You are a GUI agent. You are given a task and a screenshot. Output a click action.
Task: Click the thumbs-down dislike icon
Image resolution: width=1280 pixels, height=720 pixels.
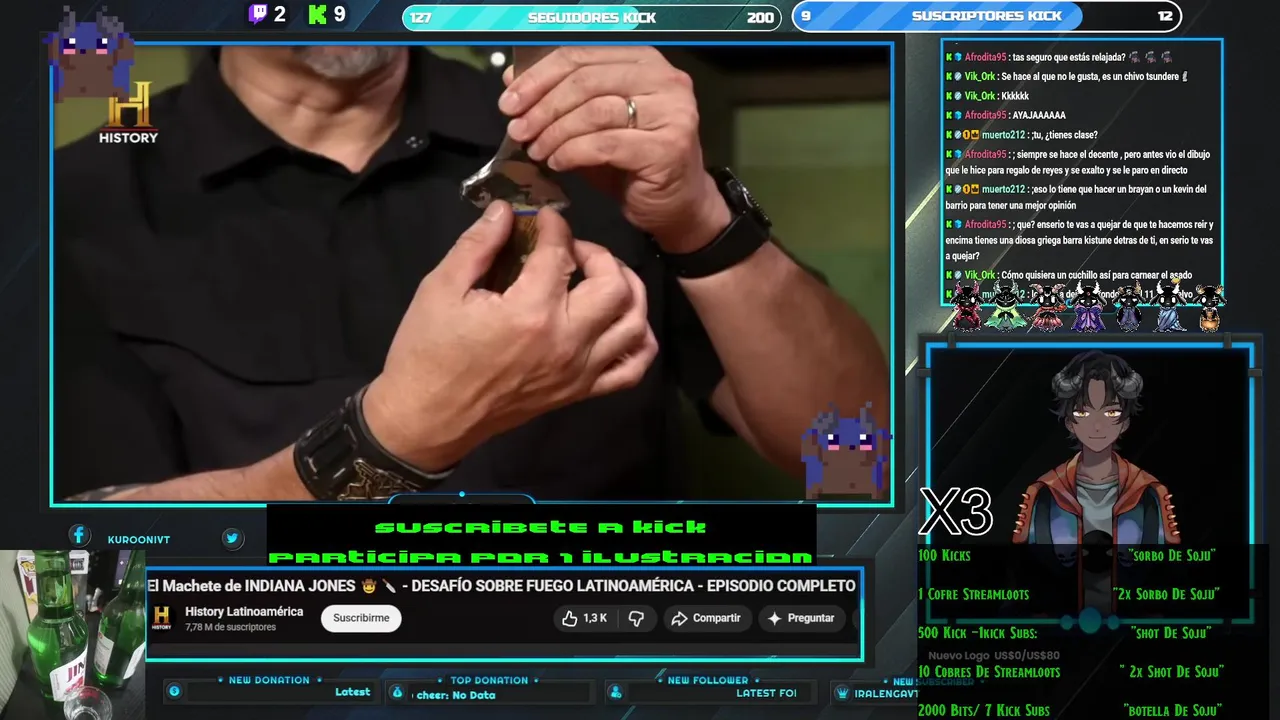click(636, 618)
